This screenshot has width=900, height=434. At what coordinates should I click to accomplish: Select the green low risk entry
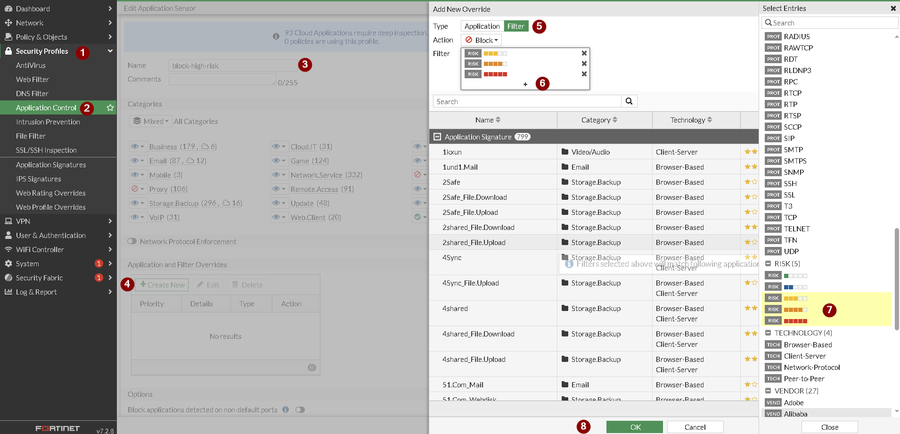786,276
